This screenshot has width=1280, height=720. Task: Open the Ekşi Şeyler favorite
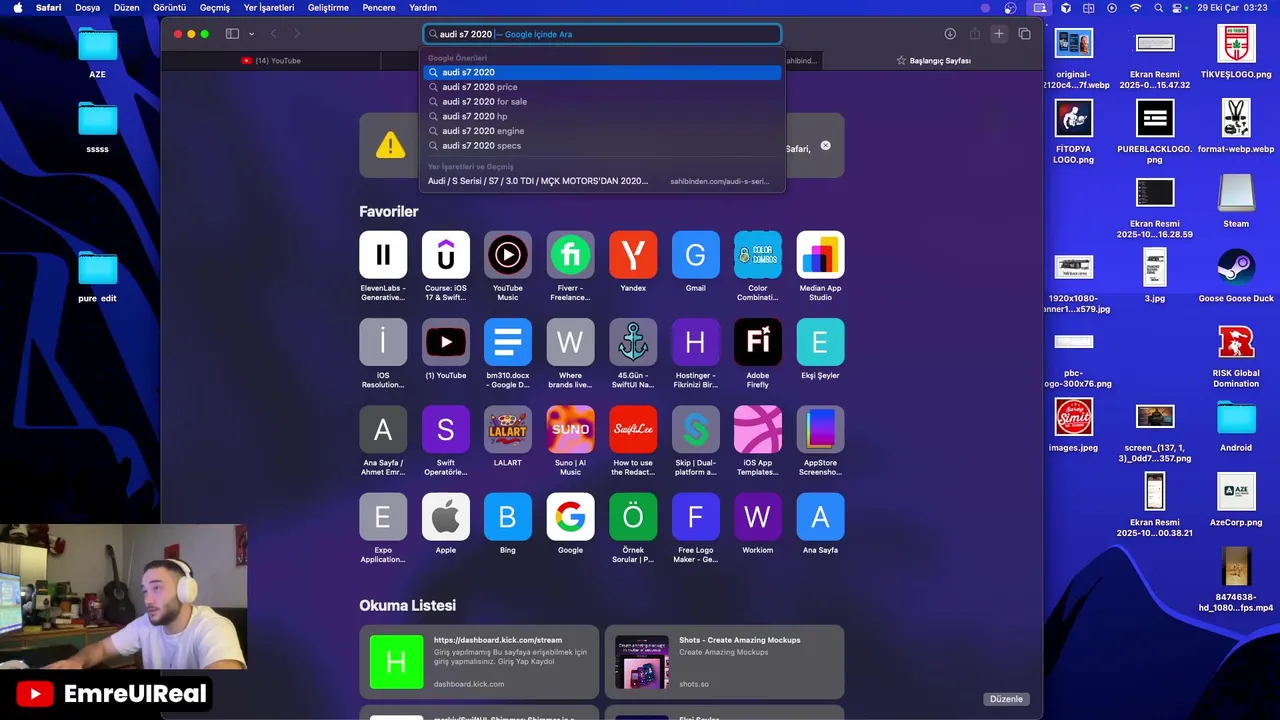pyautogui.click(x=820, y=342)
